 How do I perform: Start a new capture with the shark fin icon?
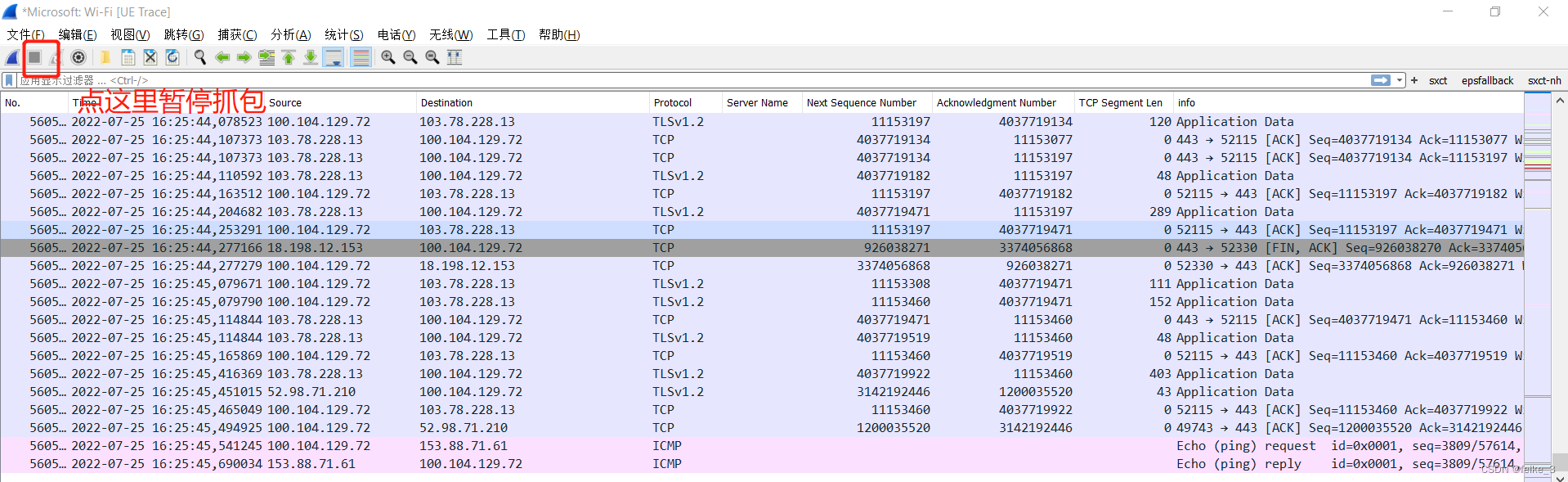pyautogui.click(x=12, y=57)
